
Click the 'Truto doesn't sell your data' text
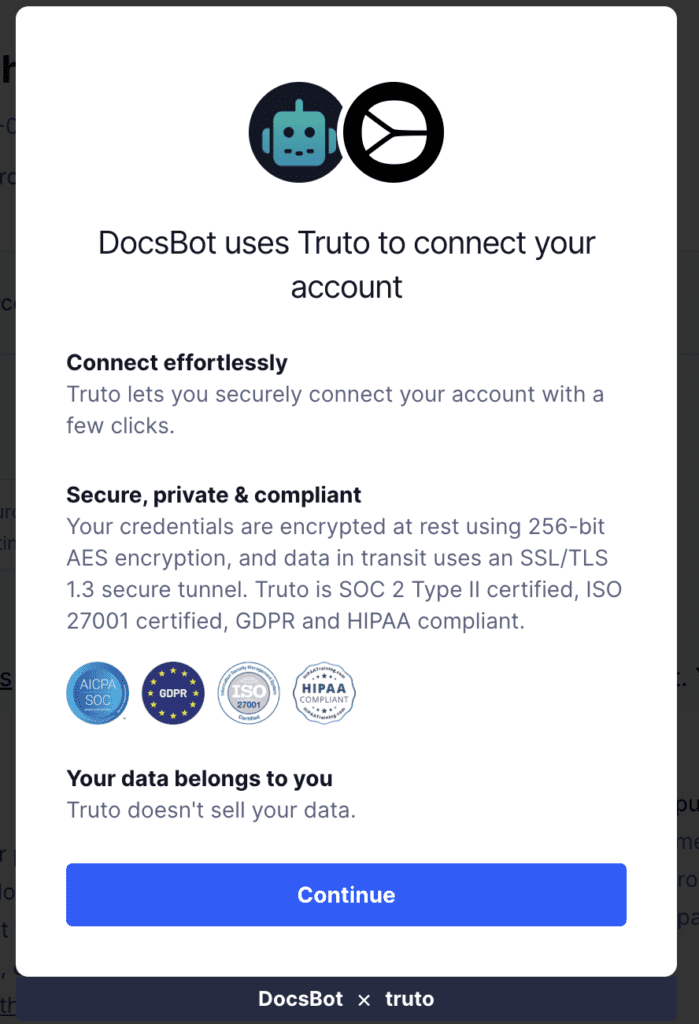211,810
